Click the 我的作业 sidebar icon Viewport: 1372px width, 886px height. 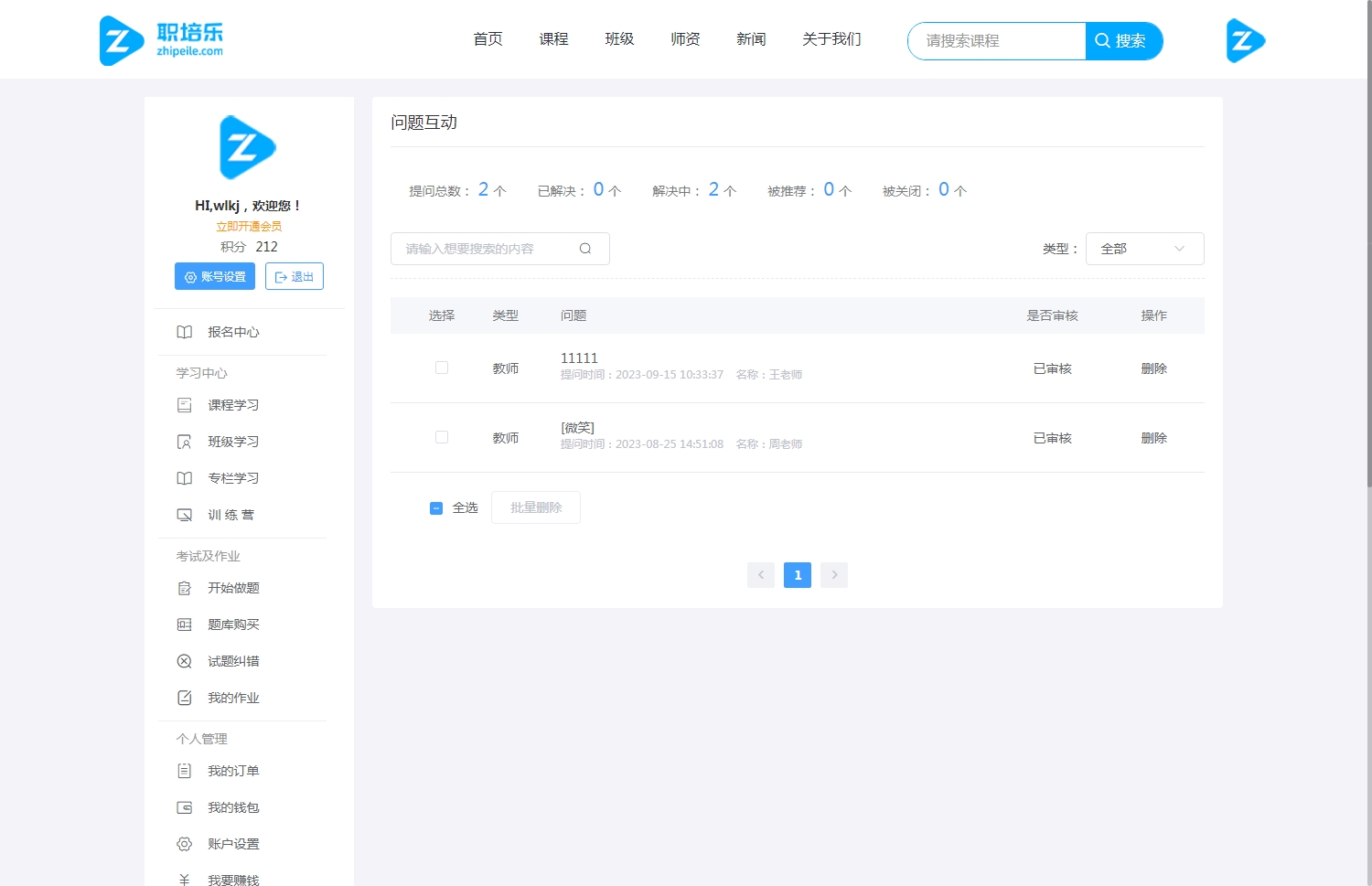pyautogui.click(x=185, y=698)
